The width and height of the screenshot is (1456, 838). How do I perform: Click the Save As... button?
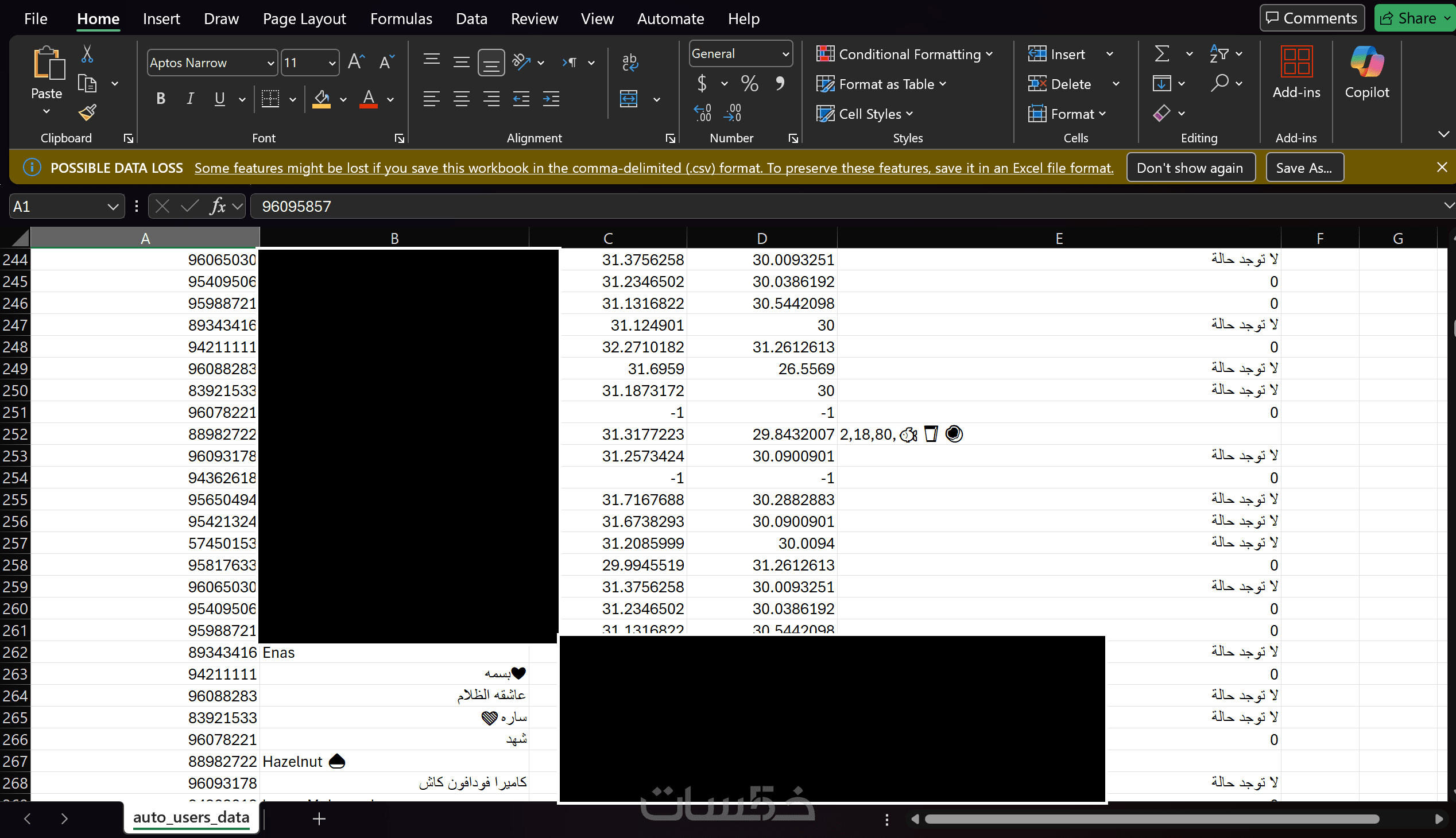click(1303, 168)
